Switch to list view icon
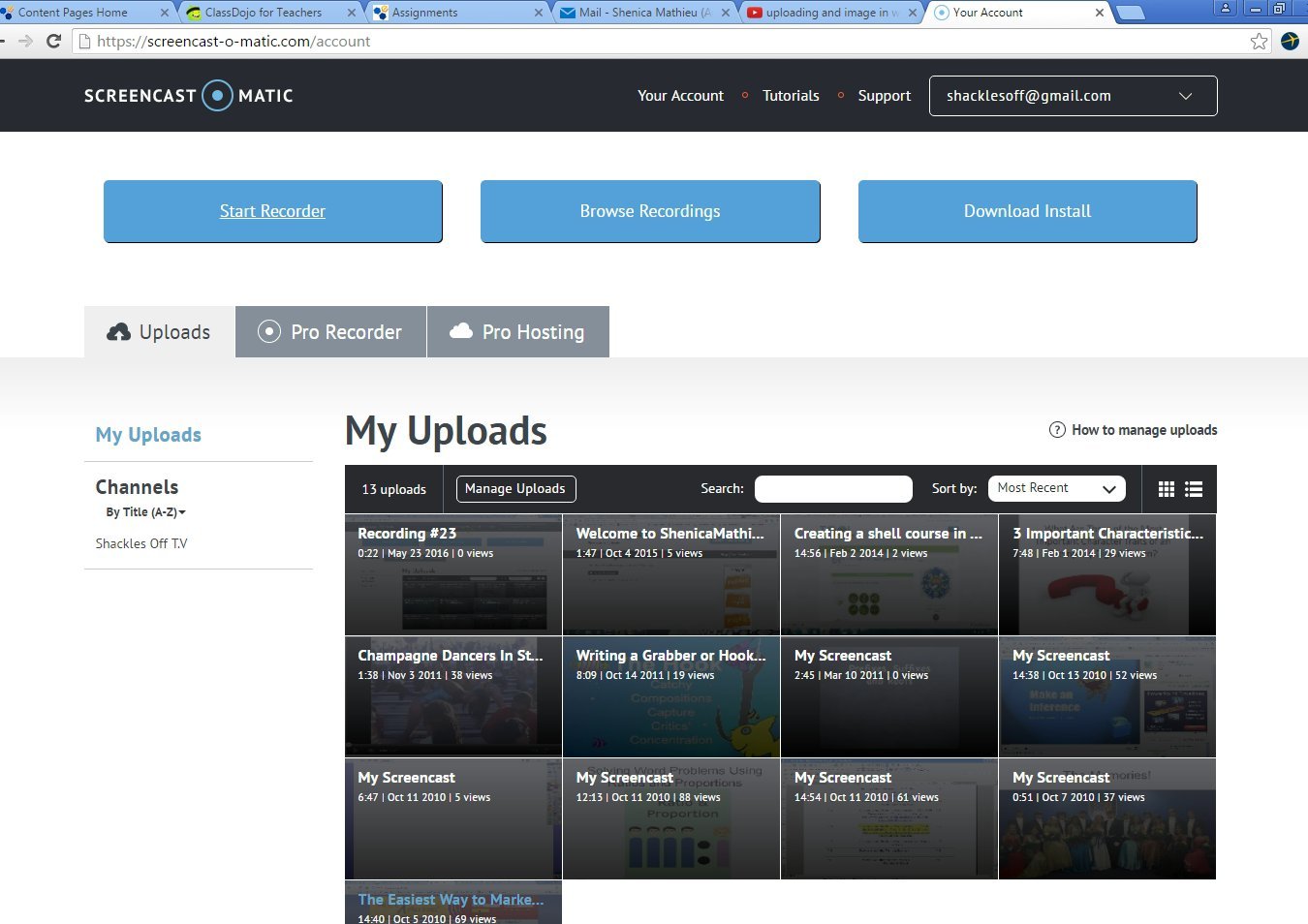 (1194, 489)
